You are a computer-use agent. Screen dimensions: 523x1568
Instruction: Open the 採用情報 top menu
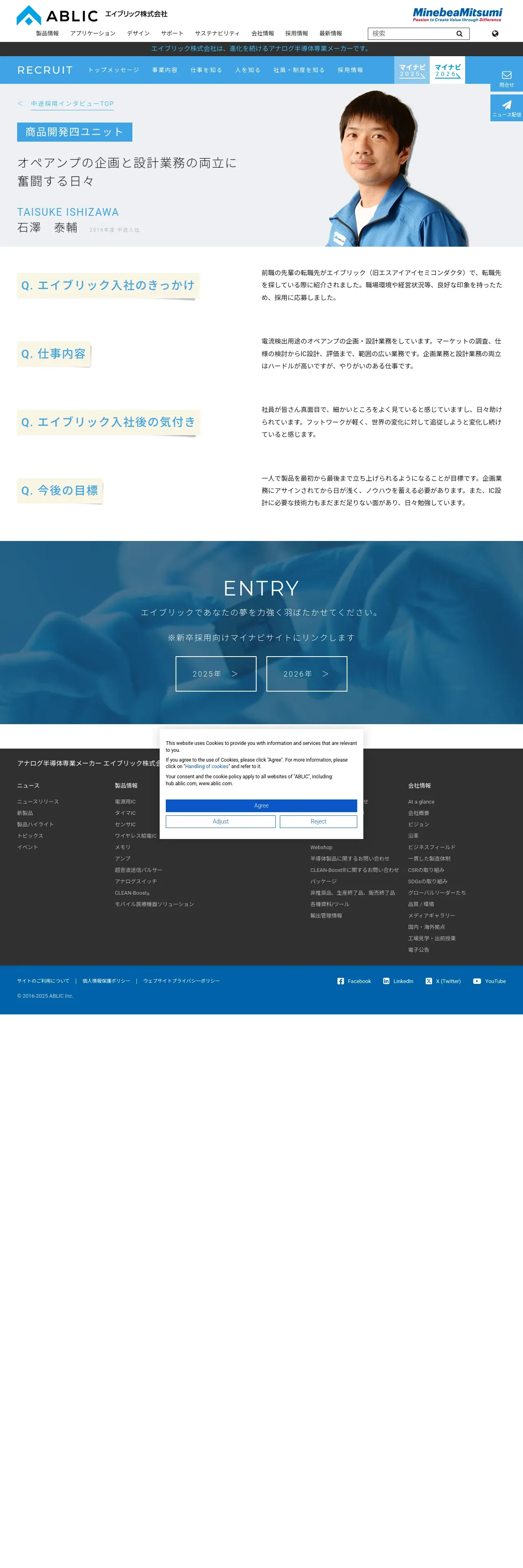(x=297, y=33)
